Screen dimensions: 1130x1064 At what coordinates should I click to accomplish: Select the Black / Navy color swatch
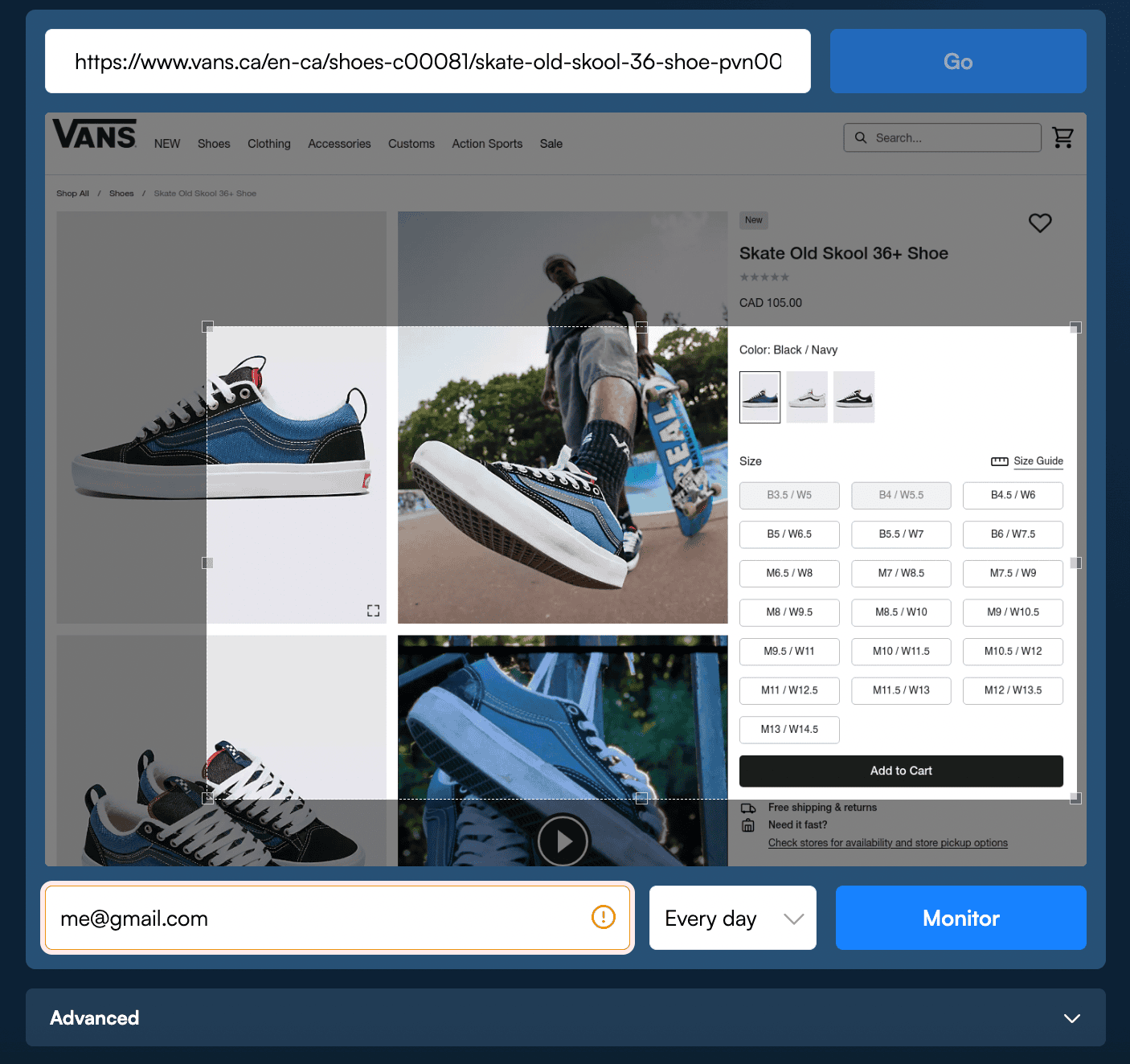click(x=759, y=397)
